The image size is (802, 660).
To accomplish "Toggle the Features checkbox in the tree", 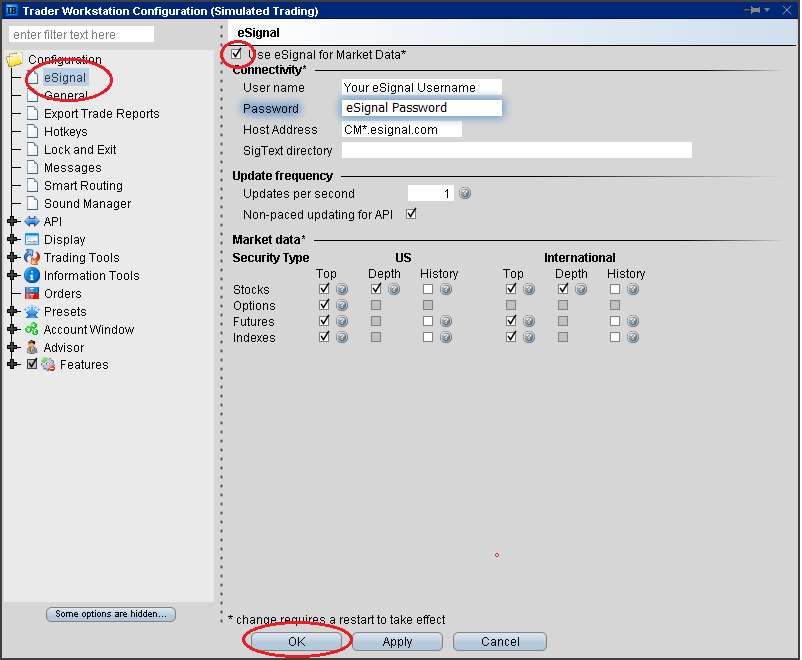I will [32, 364].
